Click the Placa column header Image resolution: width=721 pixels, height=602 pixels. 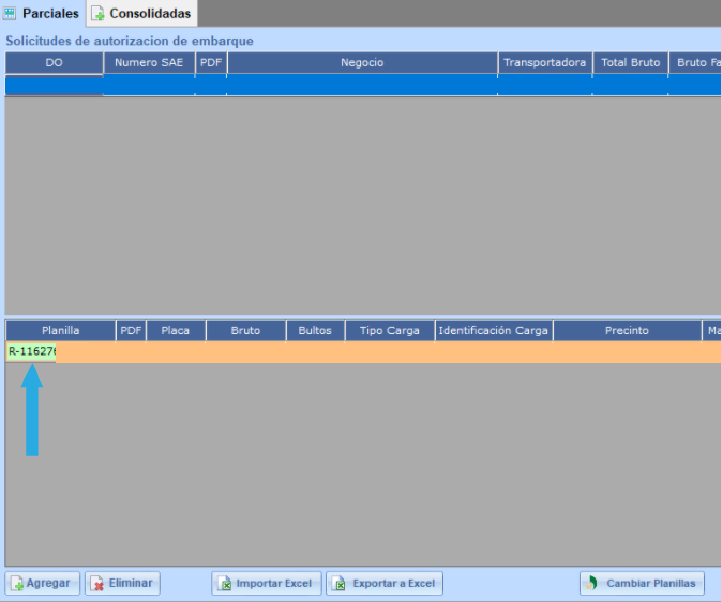(x=176, y=331)
